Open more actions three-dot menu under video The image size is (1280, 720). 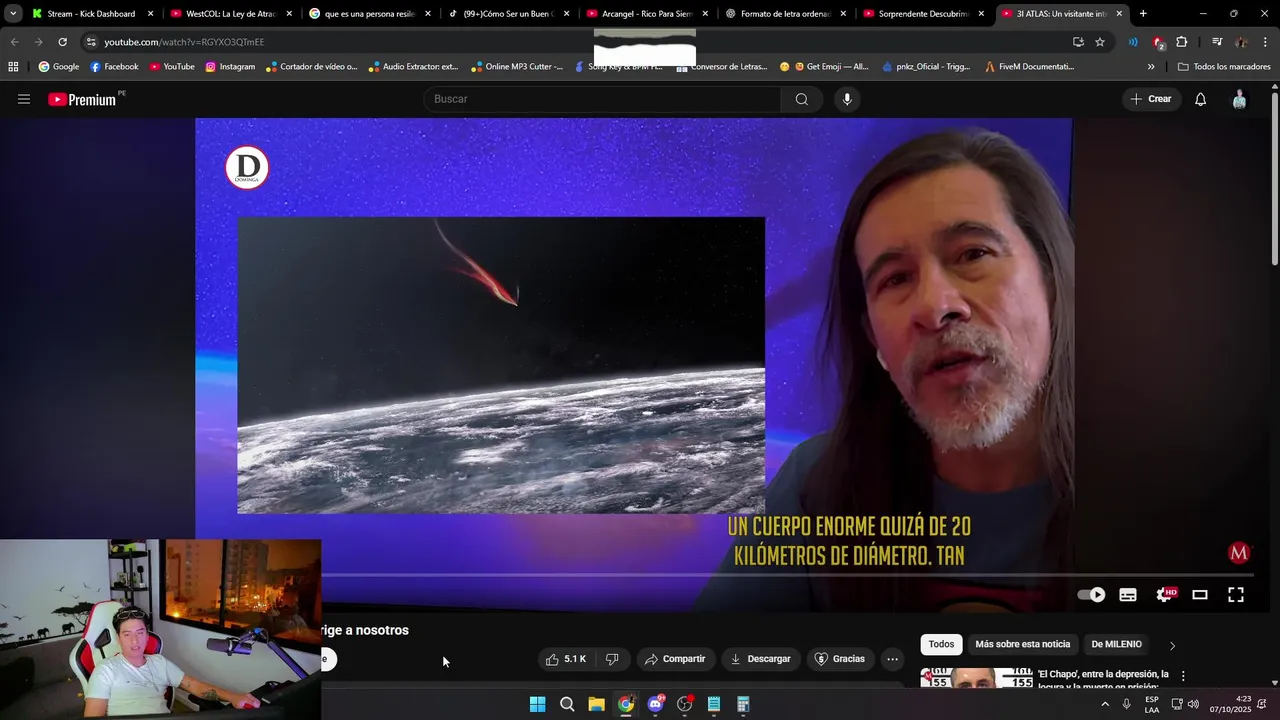click(892, 659)
